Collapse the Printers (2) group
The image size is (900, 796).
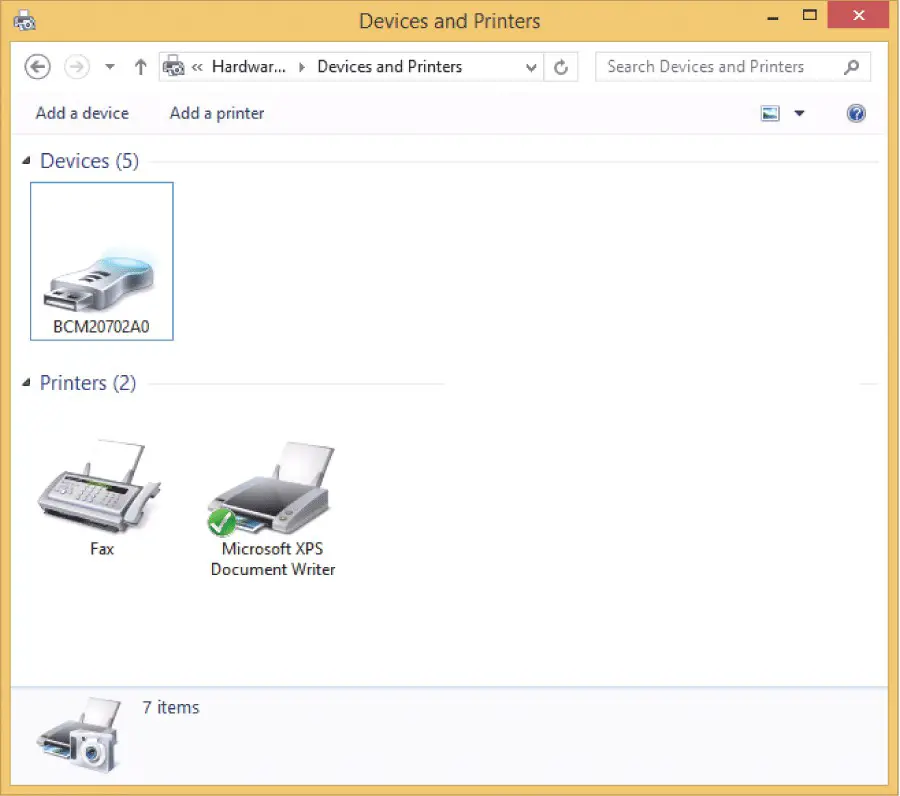(x=27, y=383)
